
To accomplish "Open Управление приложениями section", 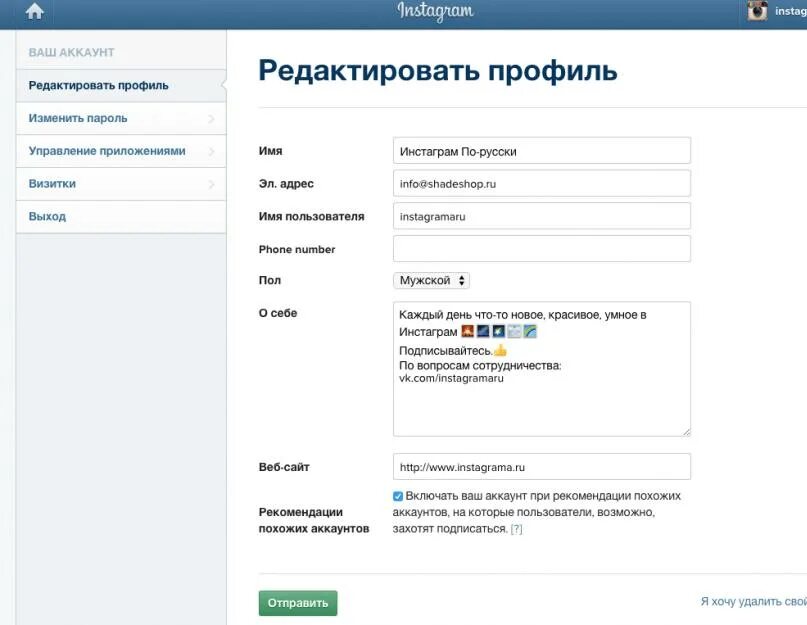I will 121,151.
